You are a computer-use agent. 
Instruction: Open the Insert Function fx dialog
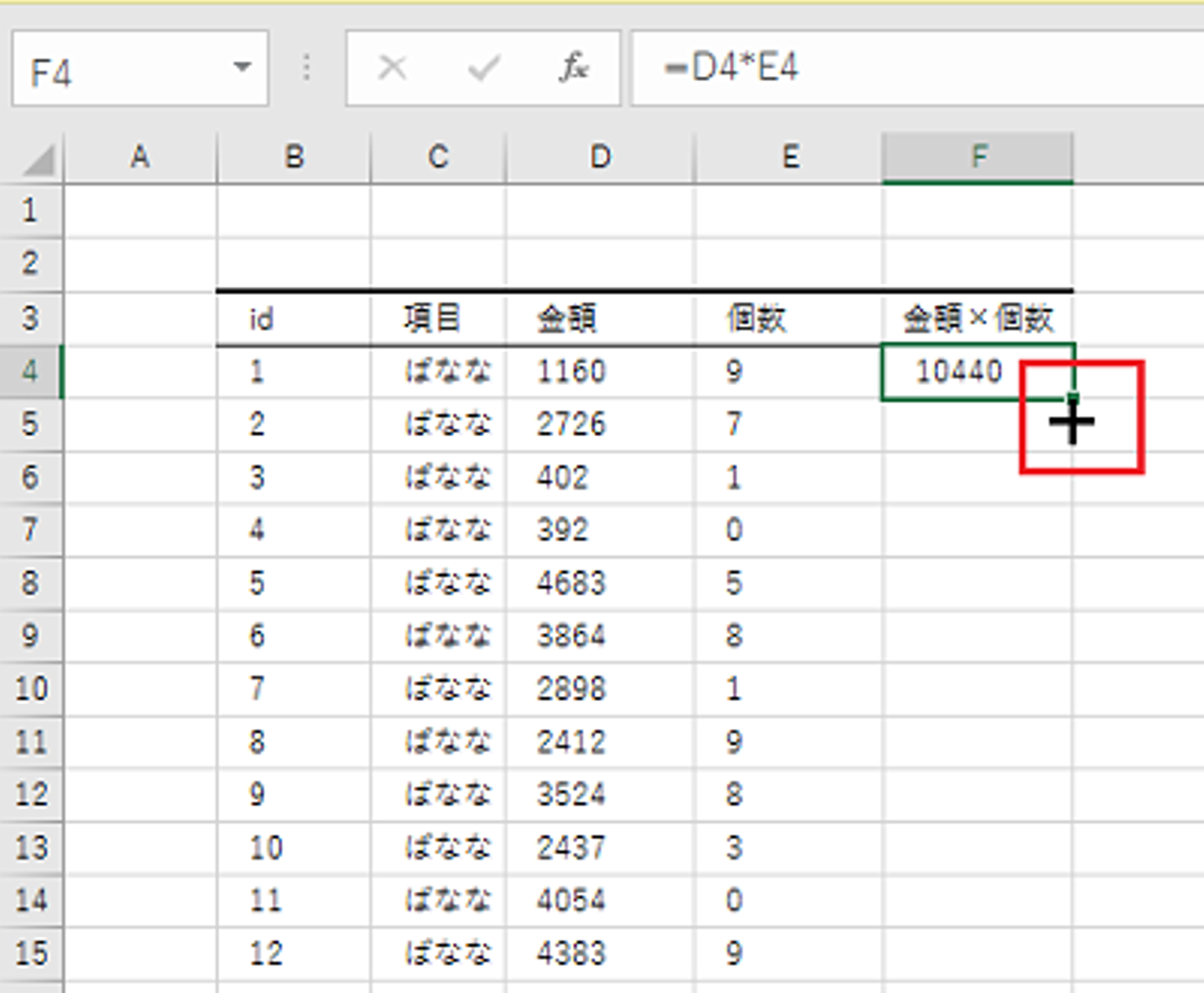[x=574, y=68]
